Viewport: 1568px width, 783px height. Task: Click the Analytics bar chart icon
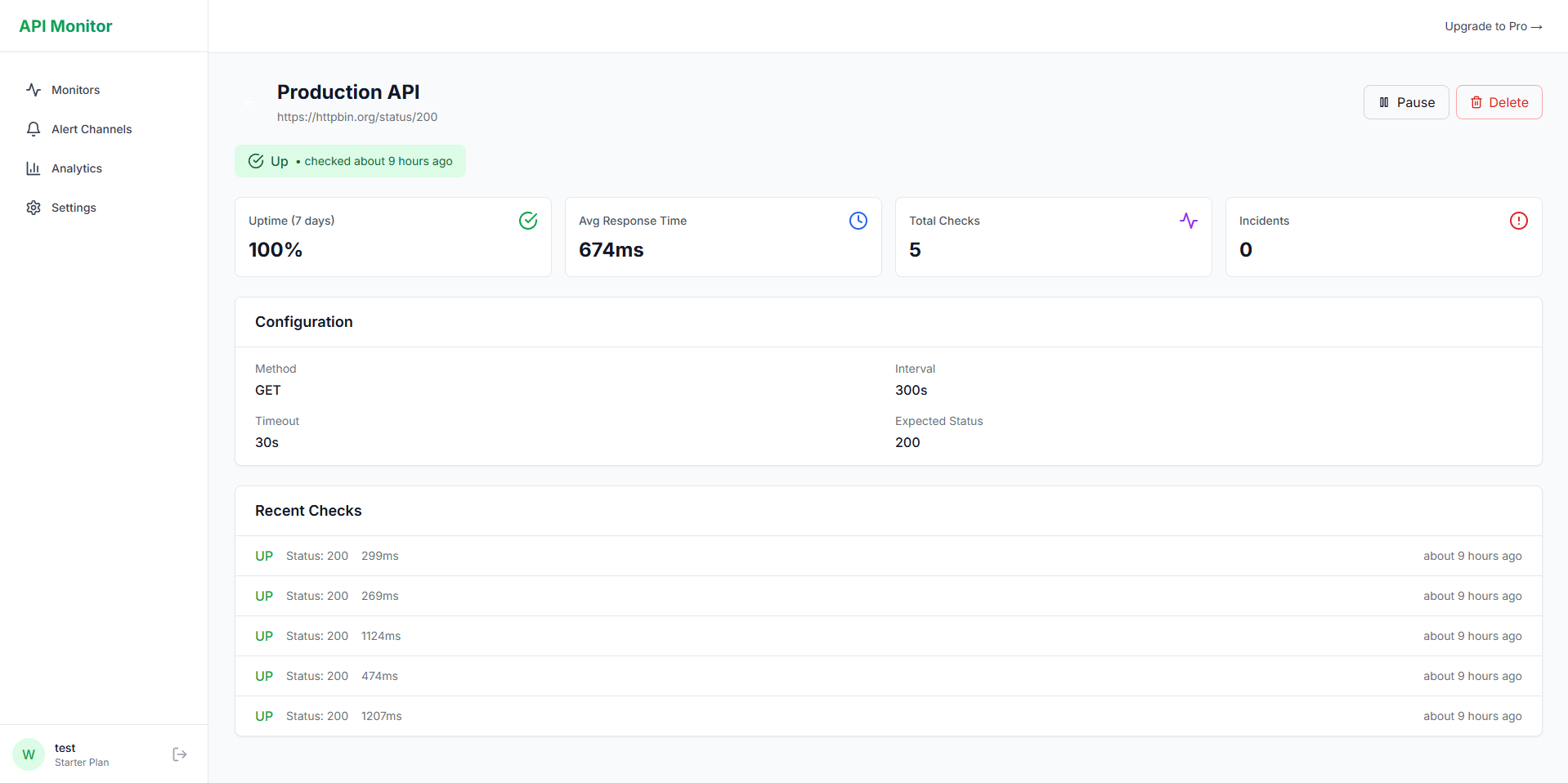click(x=33, y=168)
